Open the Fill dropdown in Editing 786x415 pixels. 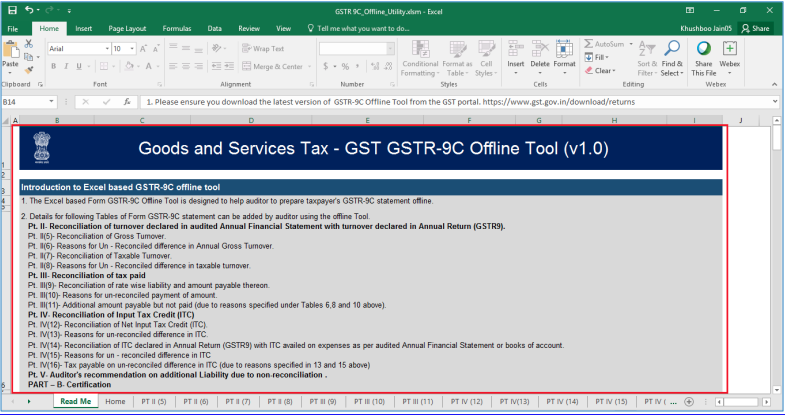(x=597, y=58)
